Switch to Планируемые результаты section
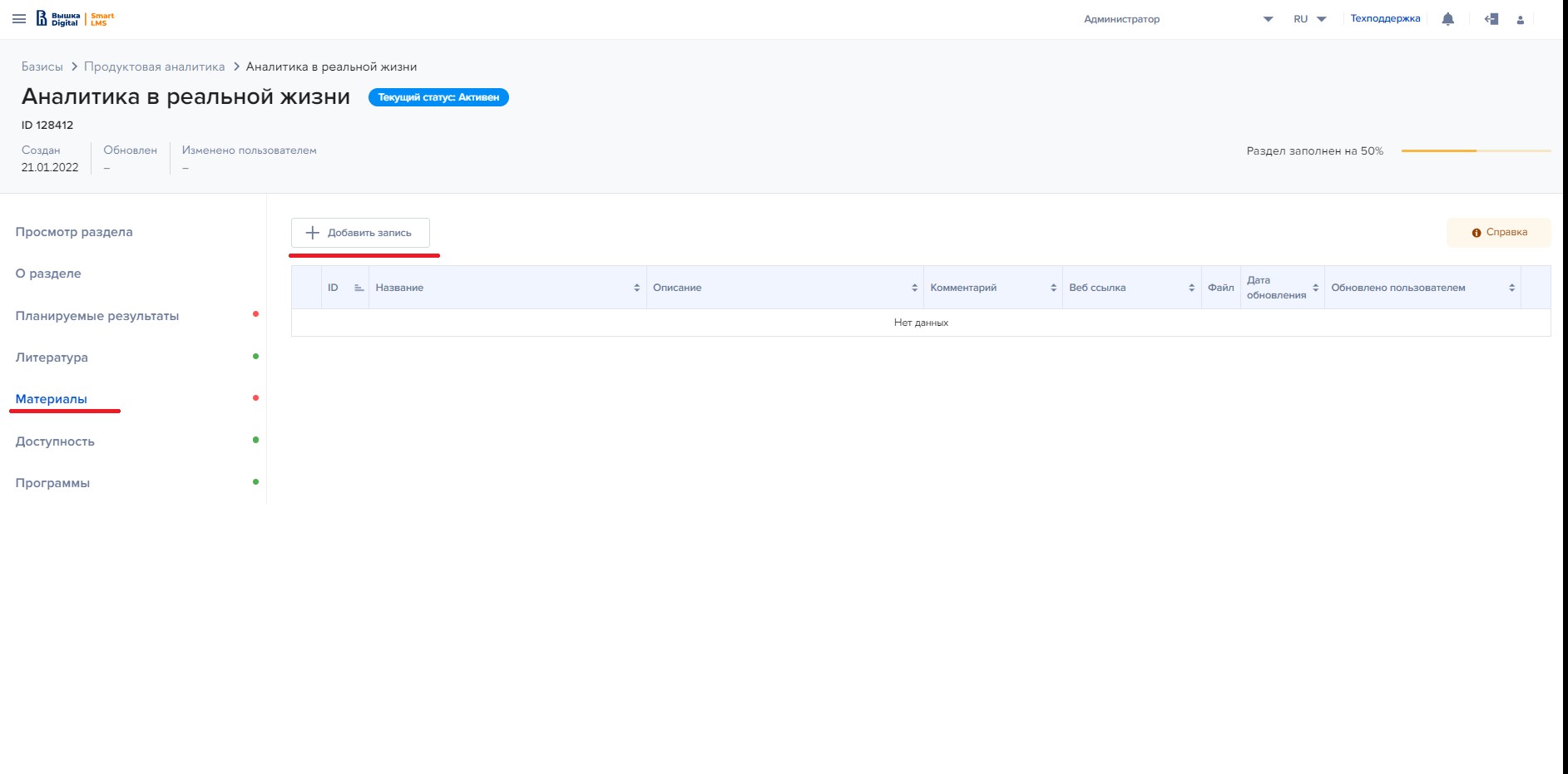Image resolution: width=1568 pixels, height=774 pixels. [x=97, y=316]
